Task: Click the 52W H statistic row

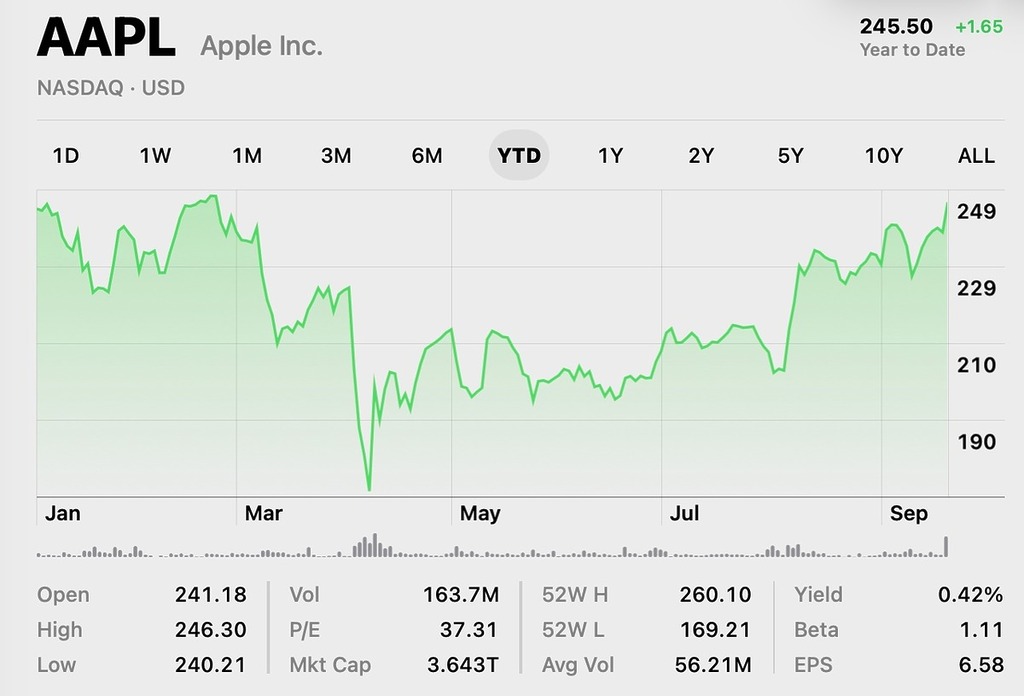Action: click(646, 595)
